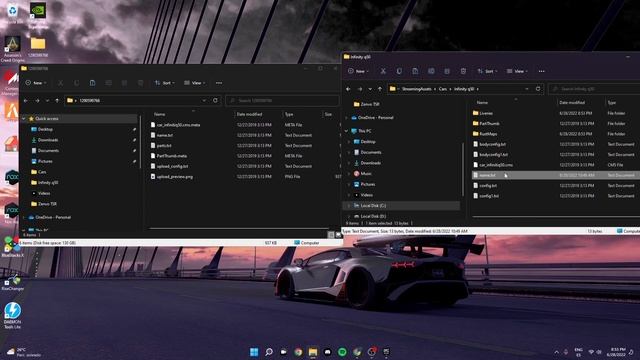Click Copy icon in Infinity q50 window
Screen dimensions: 640x360
point(399,71)
